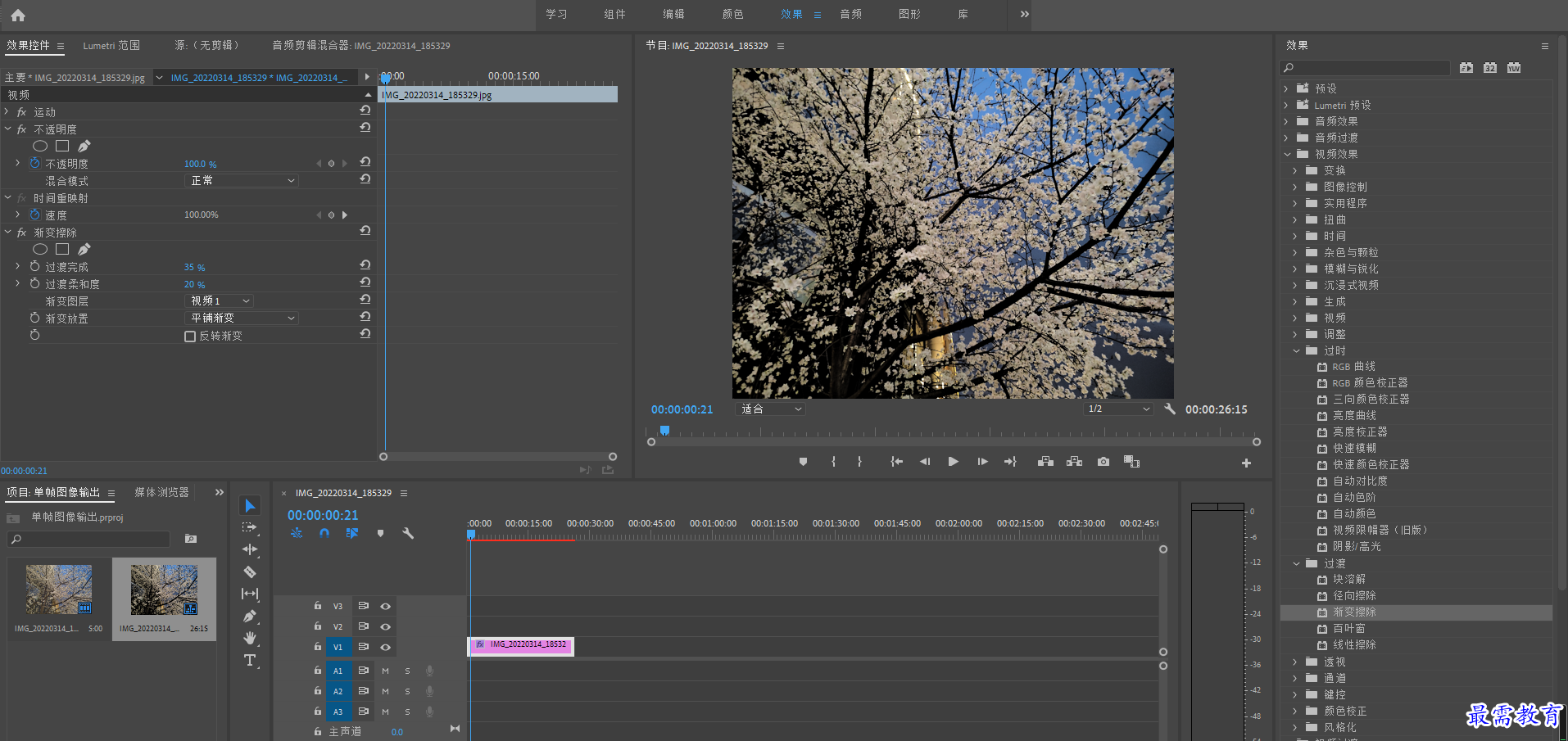Enable 反转渐变 checkbox
This screenshot has width=1568, height=741.
(190, 337)
